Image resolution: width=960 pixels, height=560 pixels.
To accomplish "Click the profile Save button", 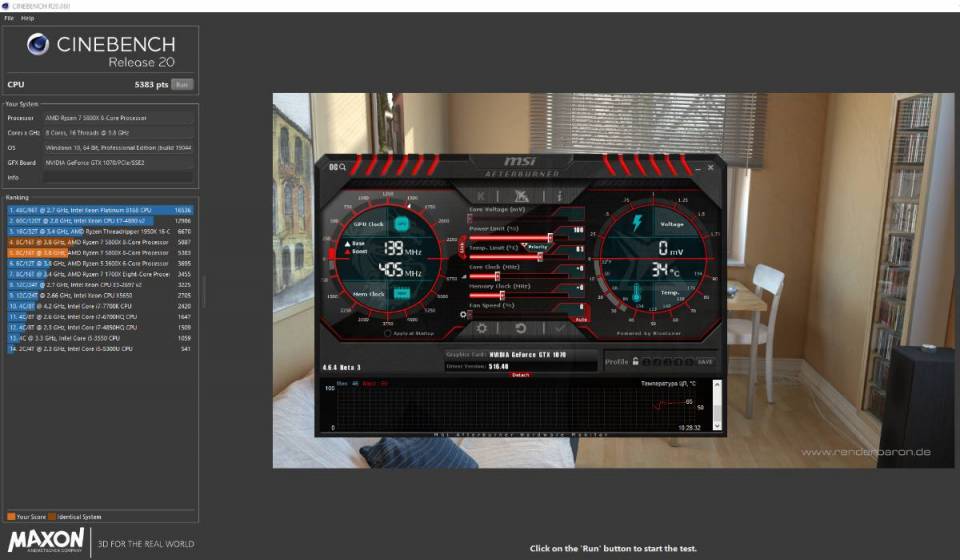I will tap(705, 361).
